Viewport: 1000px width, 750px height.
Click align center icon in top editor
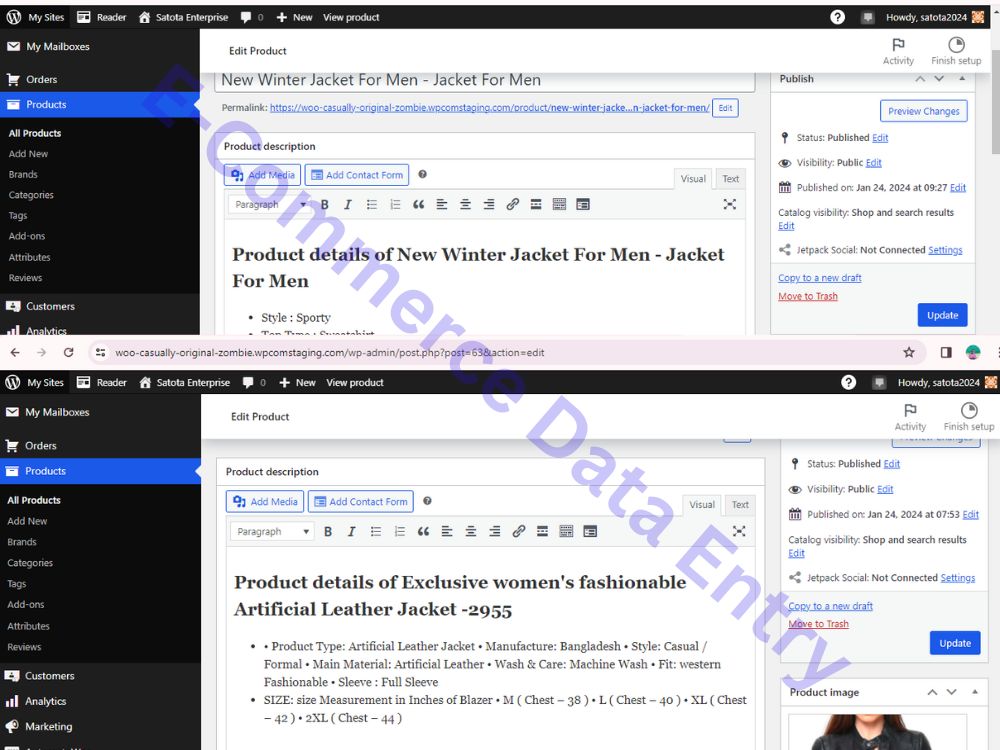[x=466, y=205]
